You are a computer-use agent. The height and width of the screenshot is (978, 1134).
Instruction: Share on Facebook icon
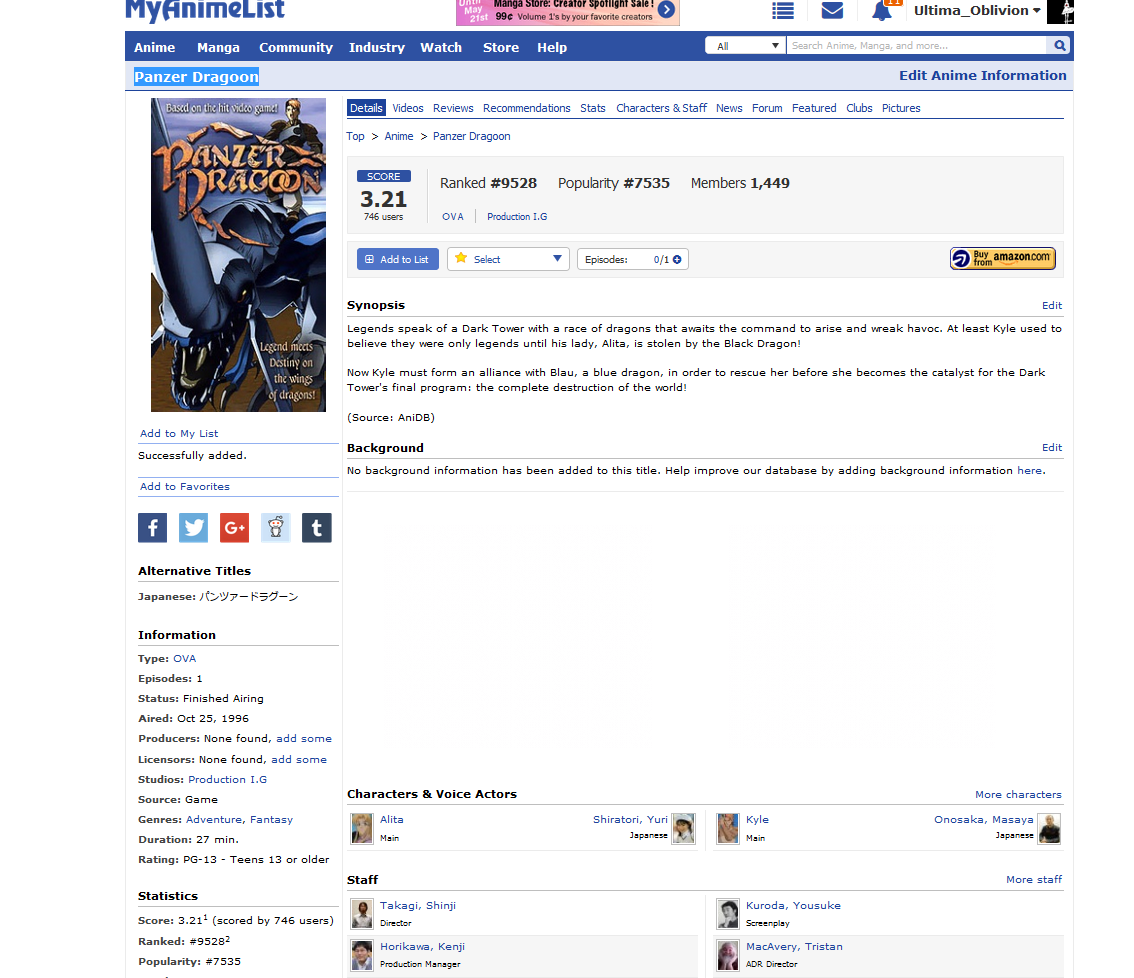(153, 528)
